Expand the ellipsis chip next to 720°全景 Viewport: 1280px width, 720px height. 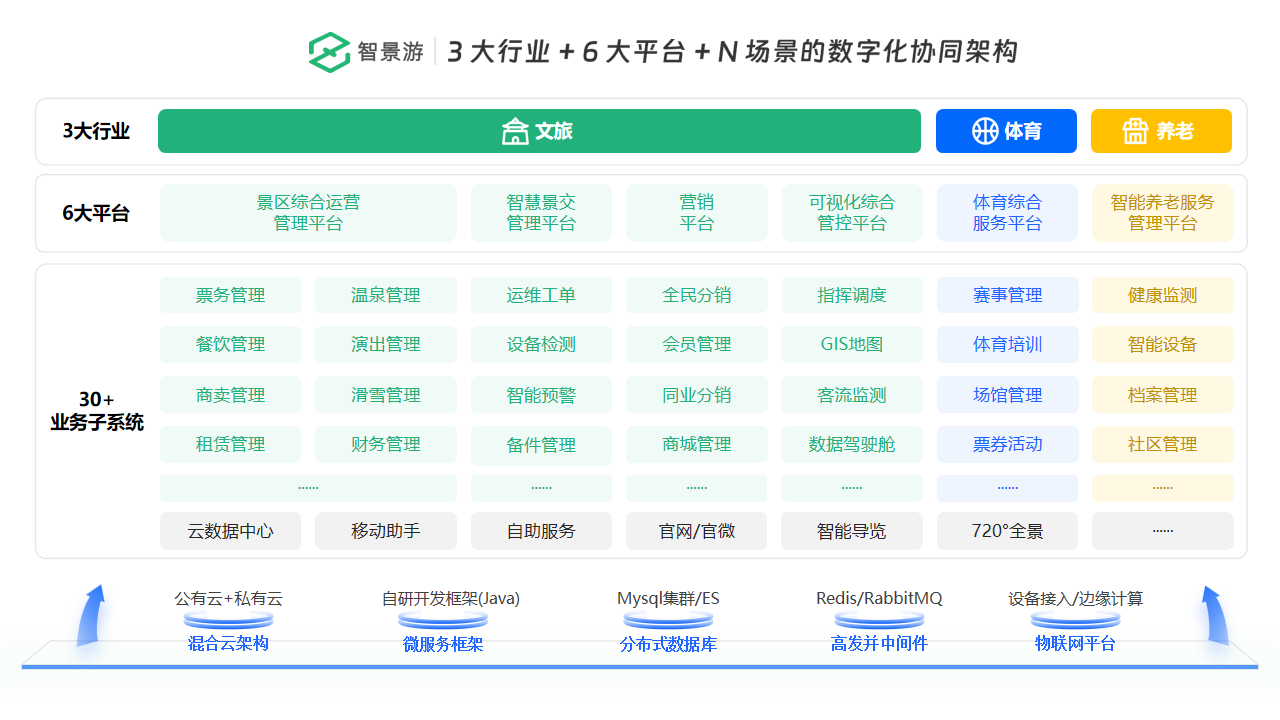pos(1162,531)
